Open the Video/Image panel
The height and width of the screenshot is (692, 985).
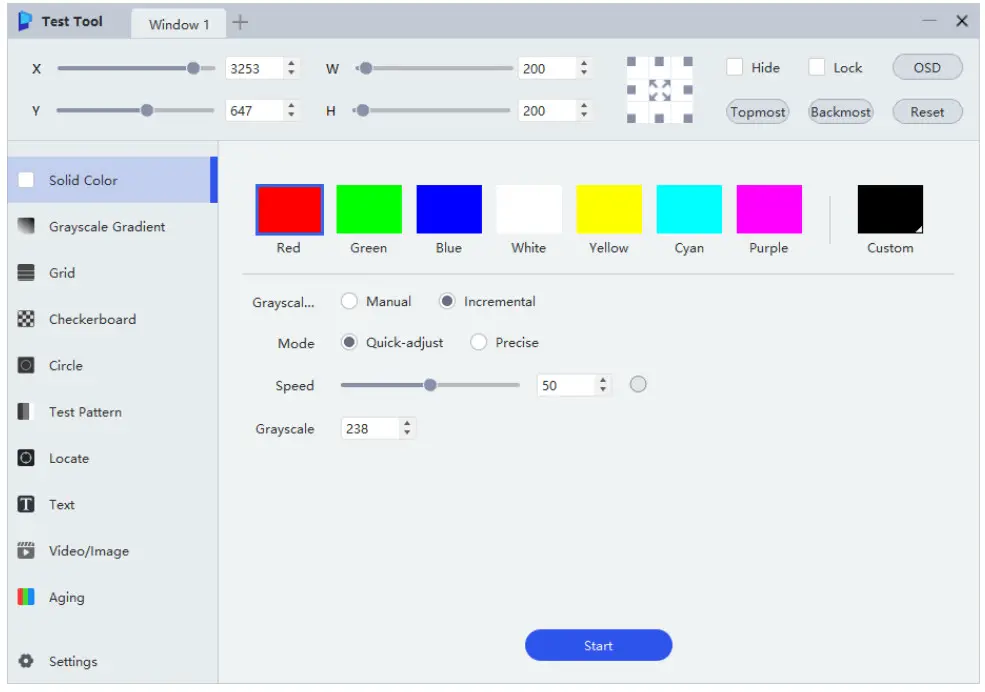(x=89, y=550)
